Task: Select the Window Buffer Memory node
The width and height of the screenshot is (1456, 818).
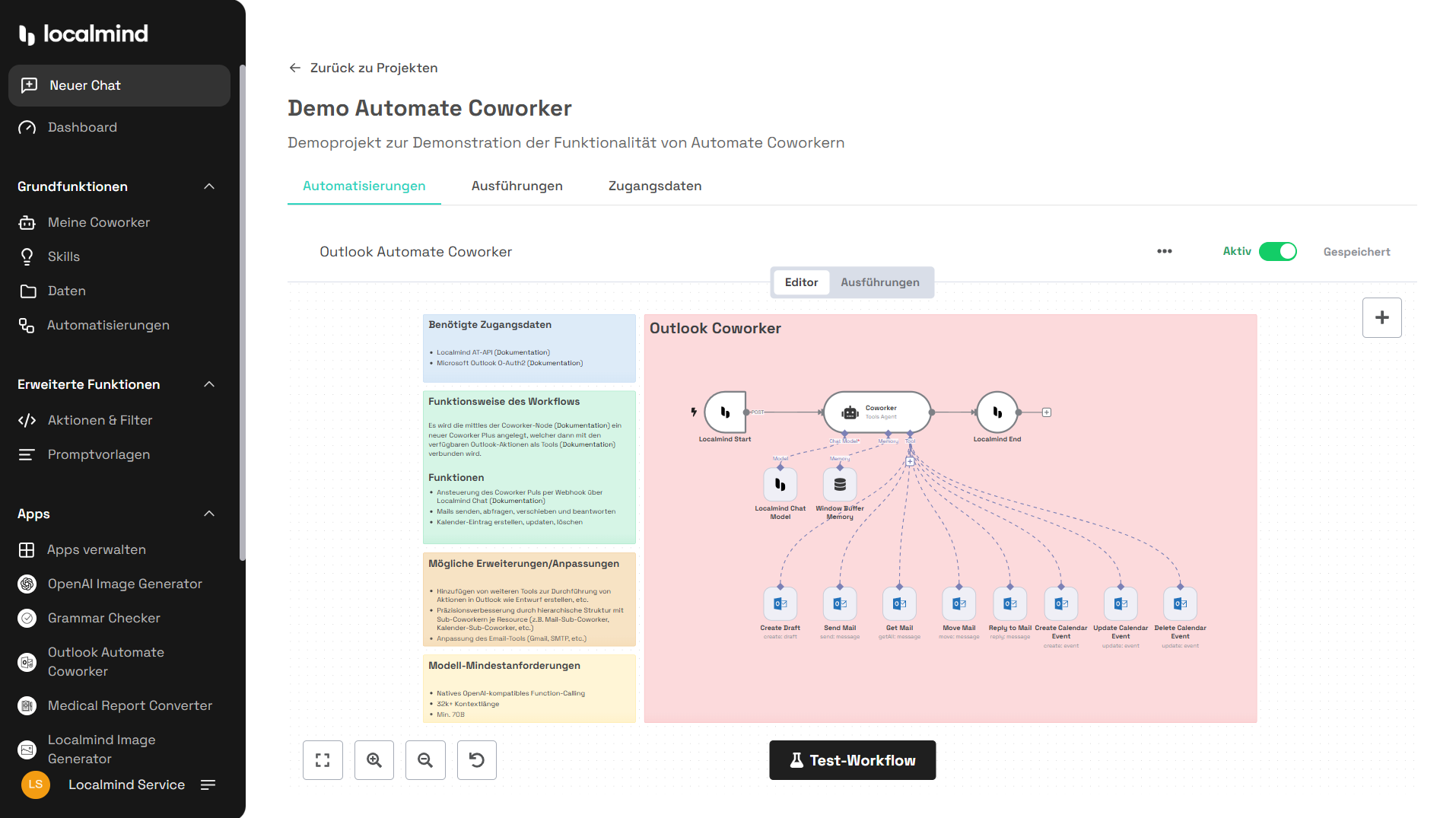Action: pyautogui.click(x=840, y=485)
